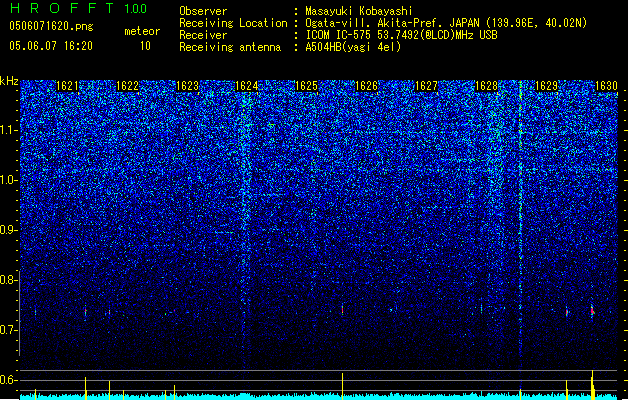The height and width of the screenshot is (400, 629).
Task: Click time marker 1627
Action: tap(426, 86)
